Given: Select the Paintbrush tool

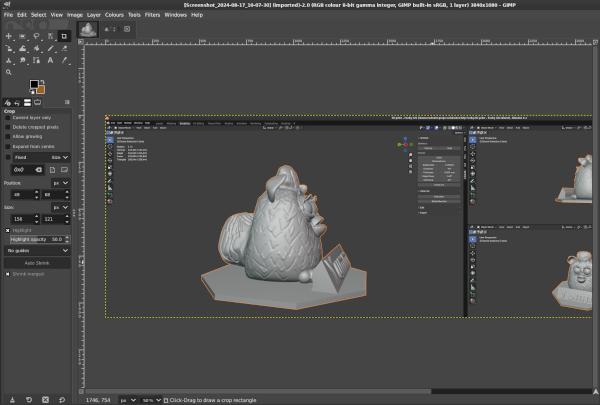Looking at the screenshot, I should pyautogui.click(x=50, y=49).
